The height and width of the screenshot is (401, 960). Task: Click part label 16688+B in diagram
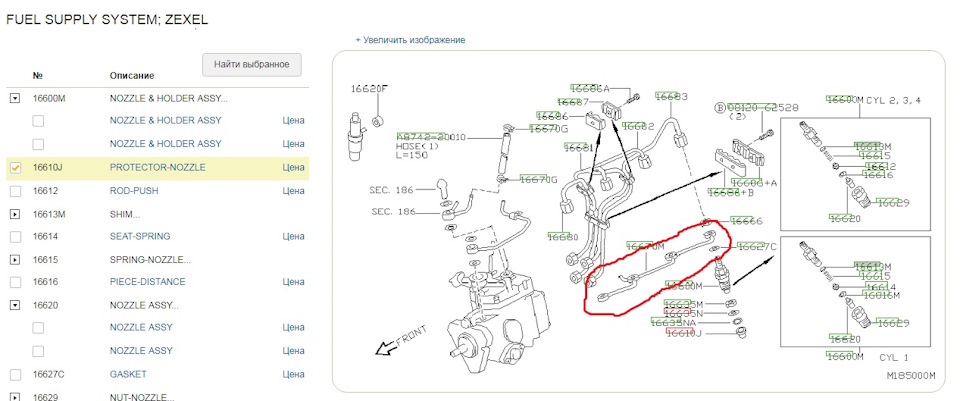(730, 192)
